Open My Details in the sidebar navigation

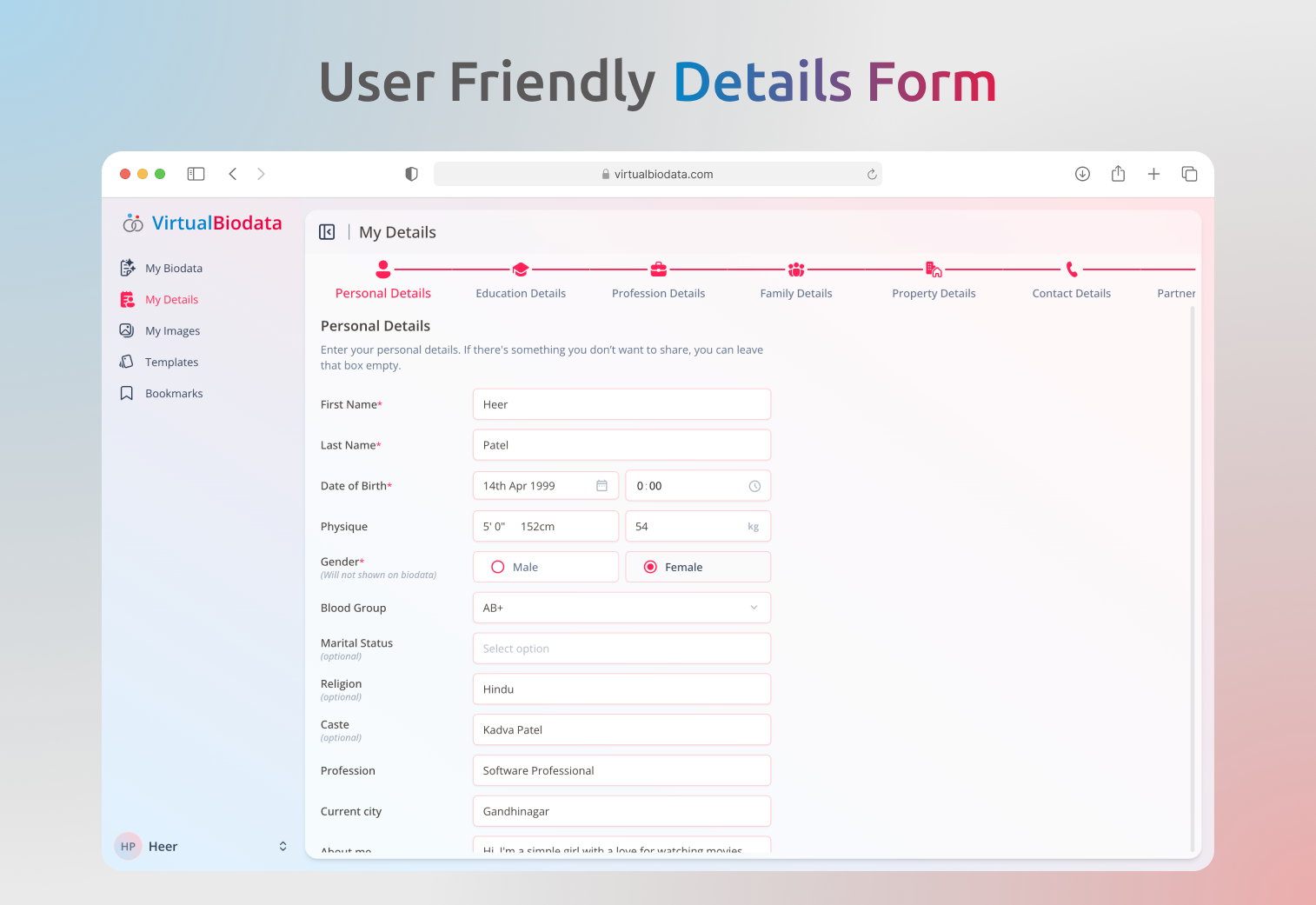[x=170, y=299]
